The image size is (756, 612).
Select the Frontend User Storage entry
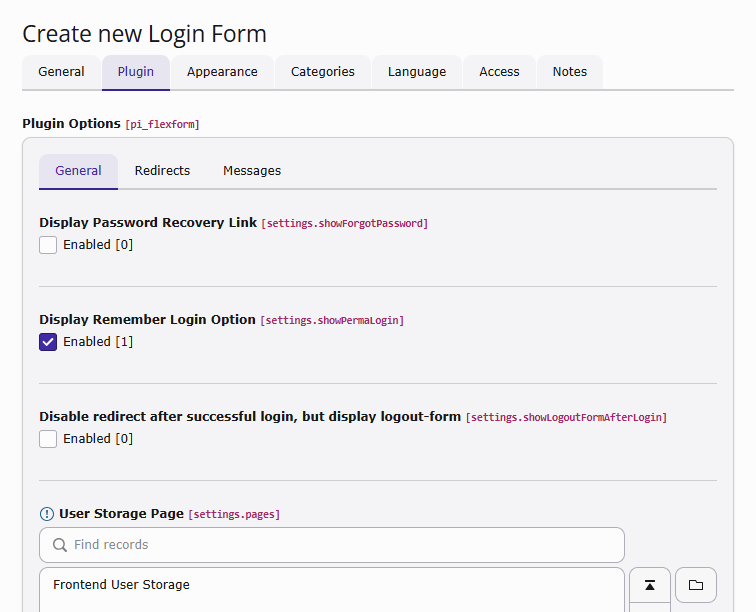point(121,585)
